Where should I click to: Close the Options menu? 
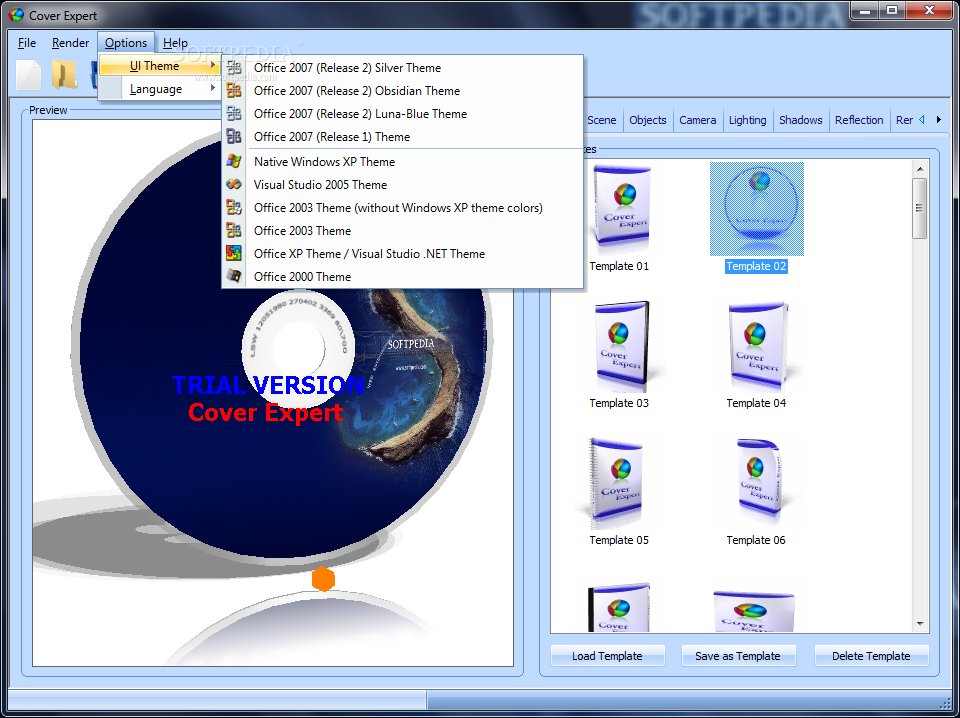(126, 43)
